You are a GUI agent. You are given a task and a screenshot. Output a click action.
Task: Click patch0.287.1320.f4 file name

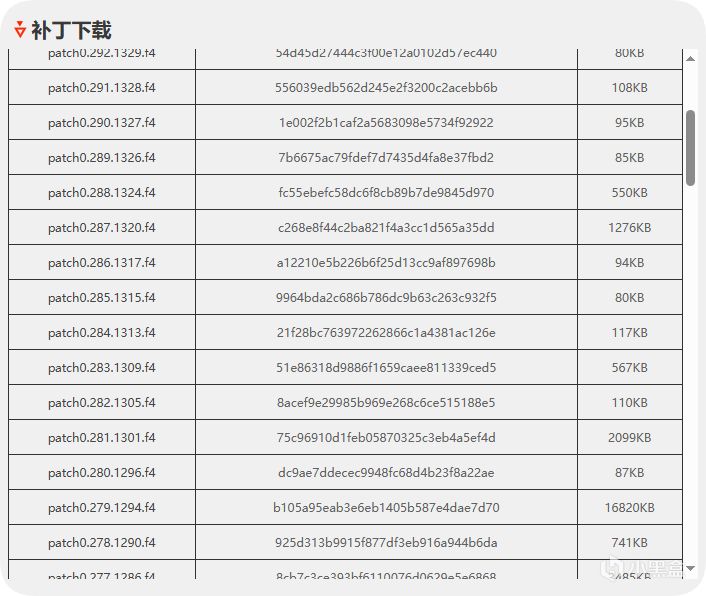point(102,228)
